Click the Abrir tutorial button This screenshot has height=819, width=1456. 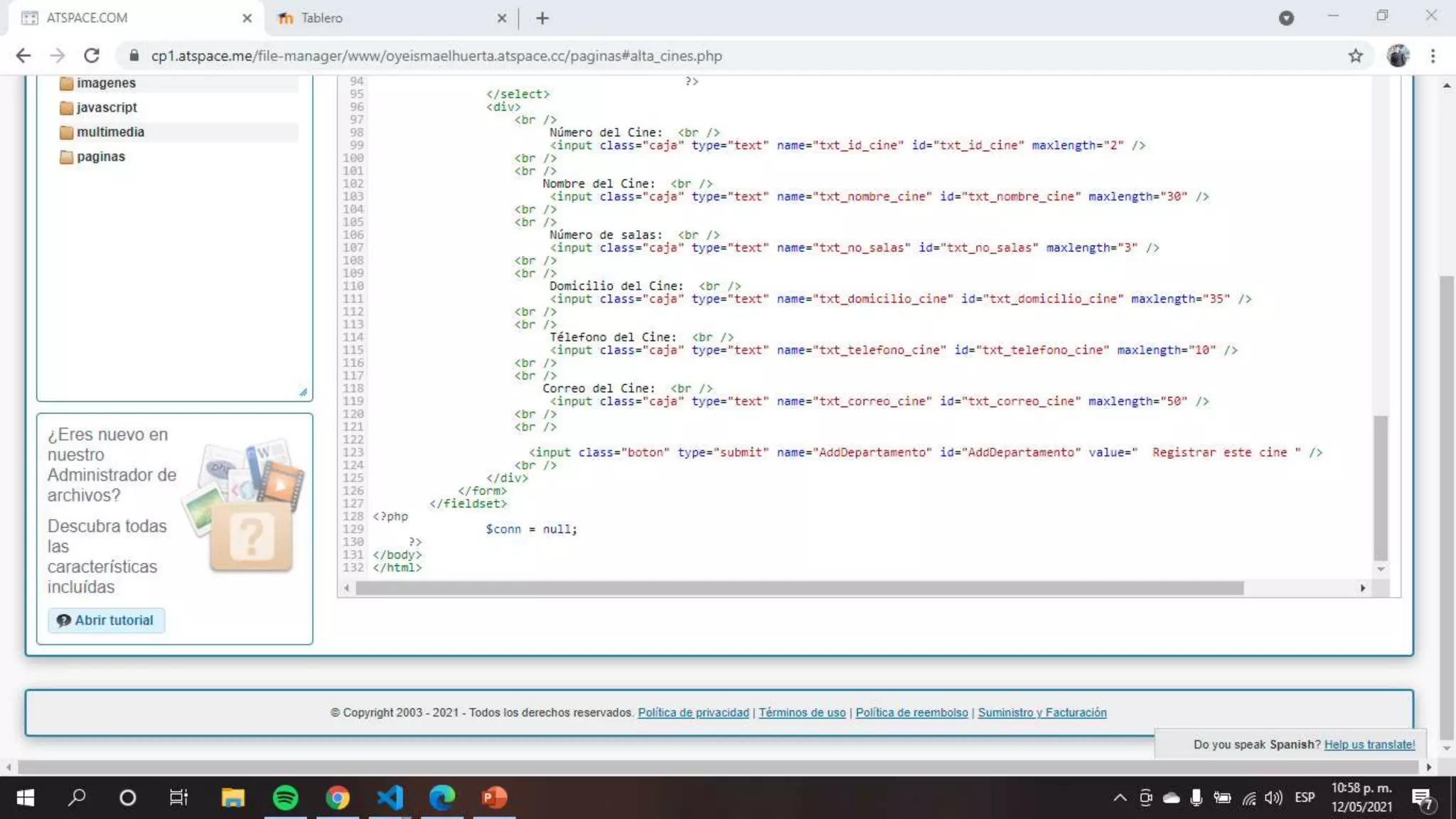click(107, 620)
